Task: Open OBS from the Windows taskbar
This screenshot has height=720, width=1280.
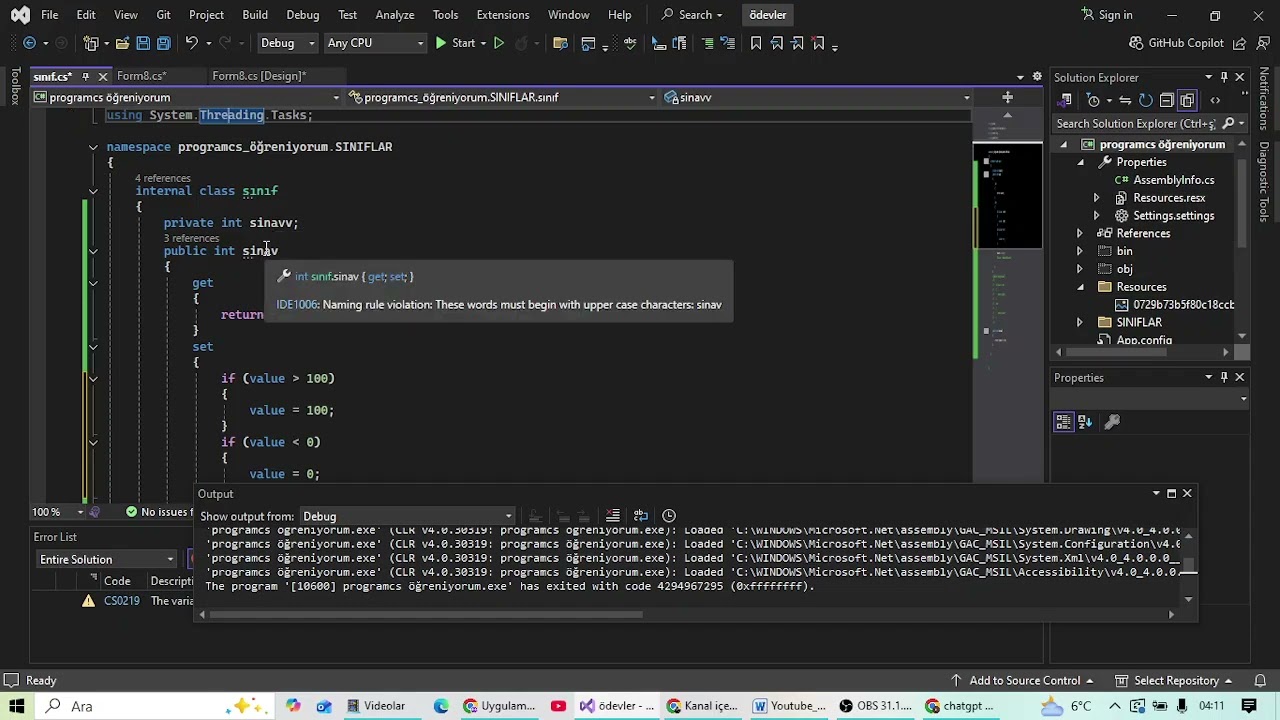Action: click(x=875, y=706)
